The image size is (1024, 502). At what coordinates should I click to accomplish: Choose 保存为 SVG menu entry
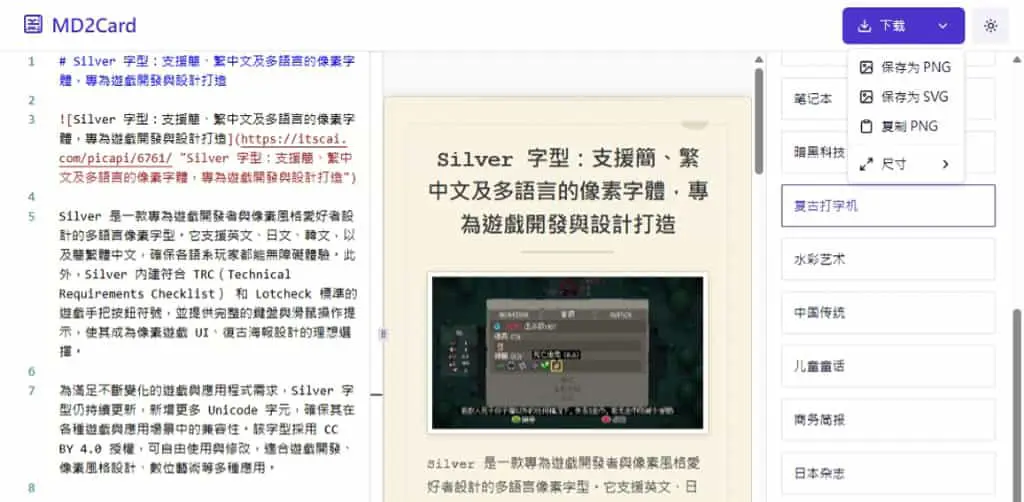(906, 97)
